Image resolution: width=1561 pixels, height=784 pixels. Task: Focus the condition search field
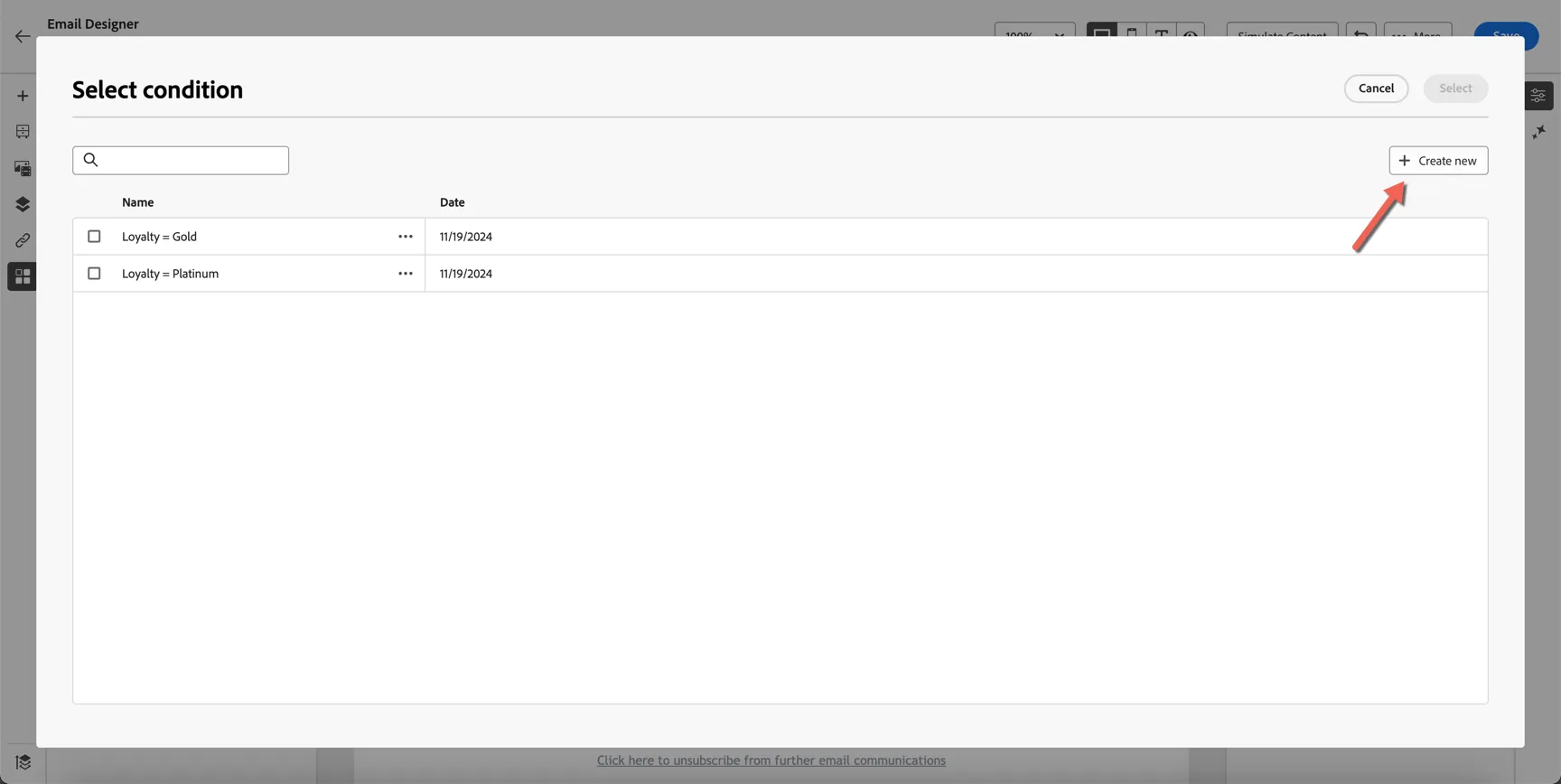[x=181, y=160]
